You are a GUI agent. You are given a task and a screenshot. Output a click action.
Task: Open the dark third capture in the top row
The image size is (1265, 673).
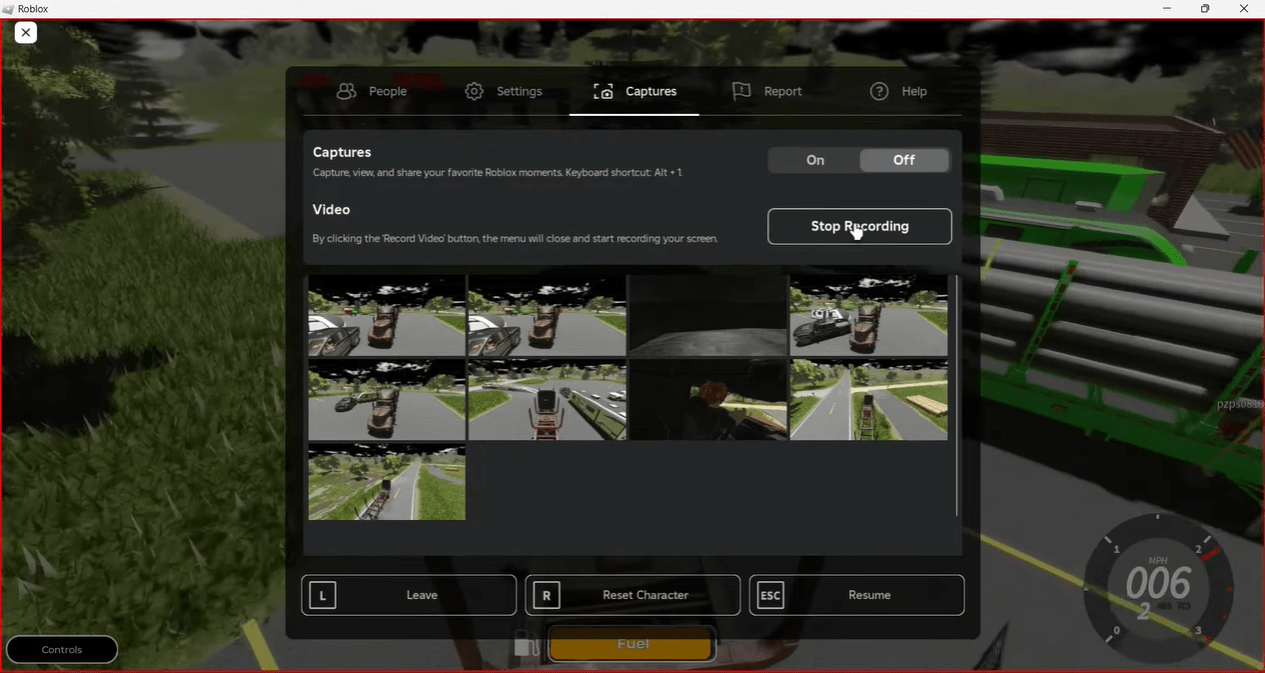(708, 316)
